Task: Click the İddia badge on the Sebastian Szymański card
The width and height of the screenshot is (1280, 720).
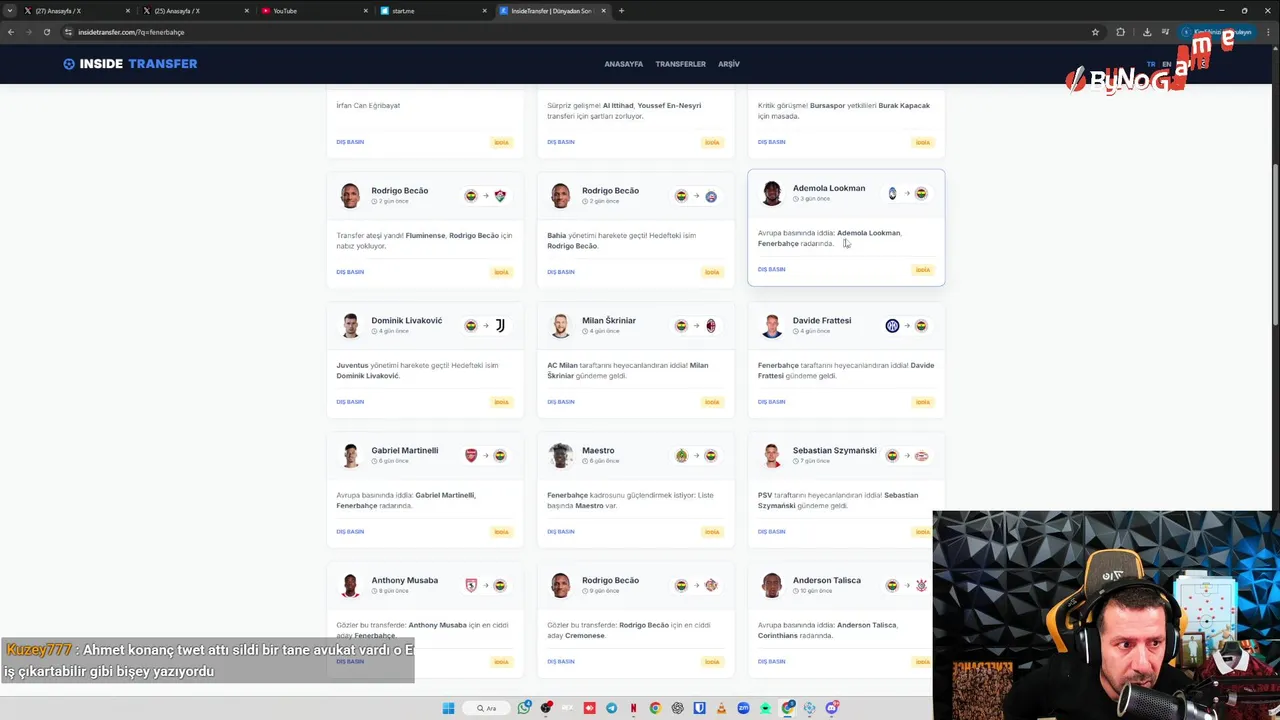Action: click(922, 532)
